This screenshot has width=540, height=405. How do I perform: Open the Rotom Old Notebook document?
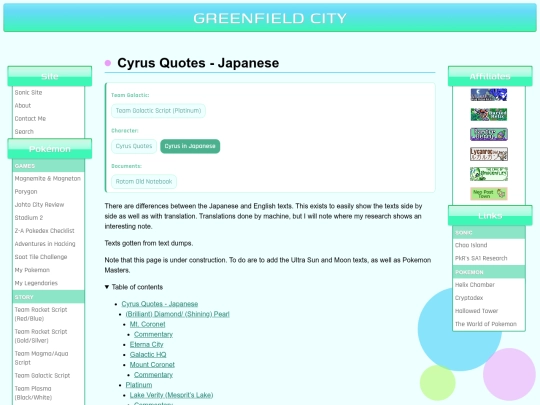144,181
